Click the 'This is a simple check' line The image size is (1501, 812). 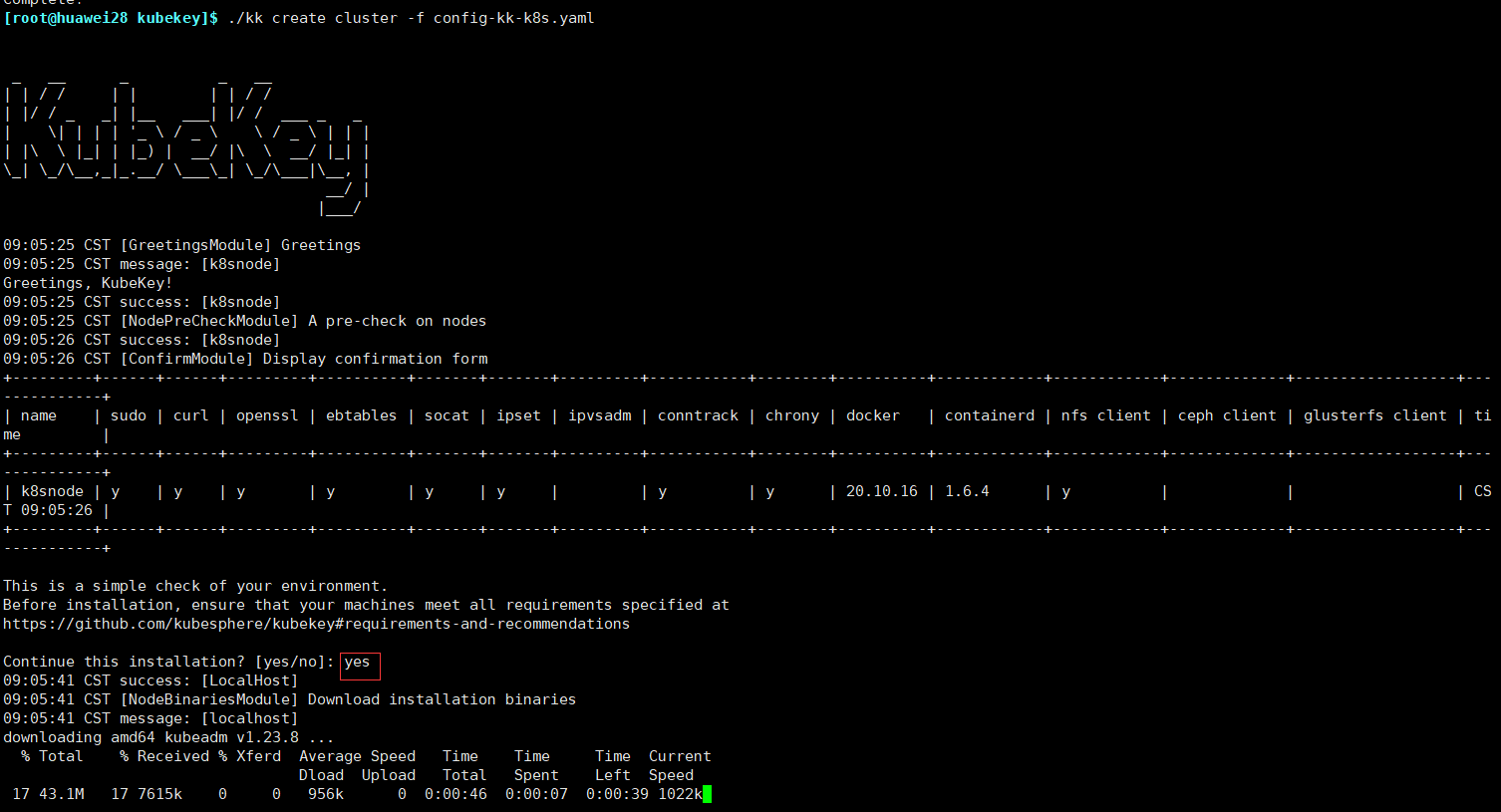195,586
